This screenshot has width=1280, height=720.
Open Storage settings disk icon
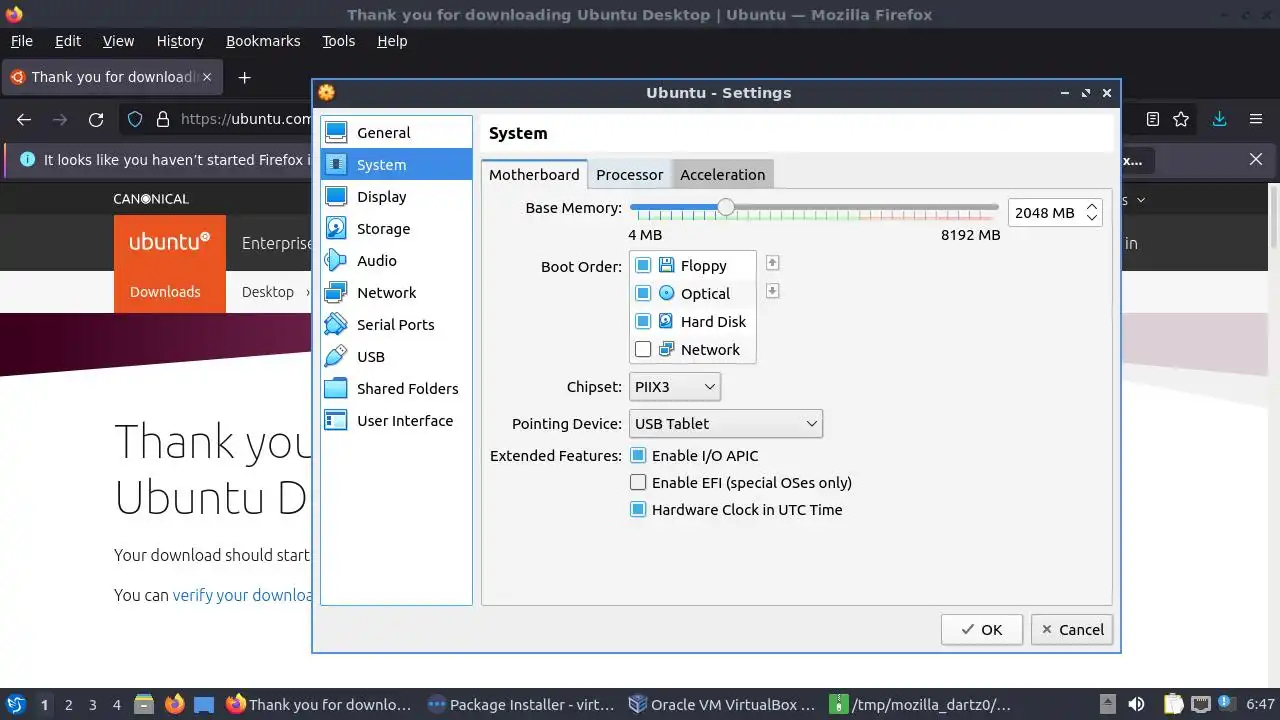tap(336, 228)
